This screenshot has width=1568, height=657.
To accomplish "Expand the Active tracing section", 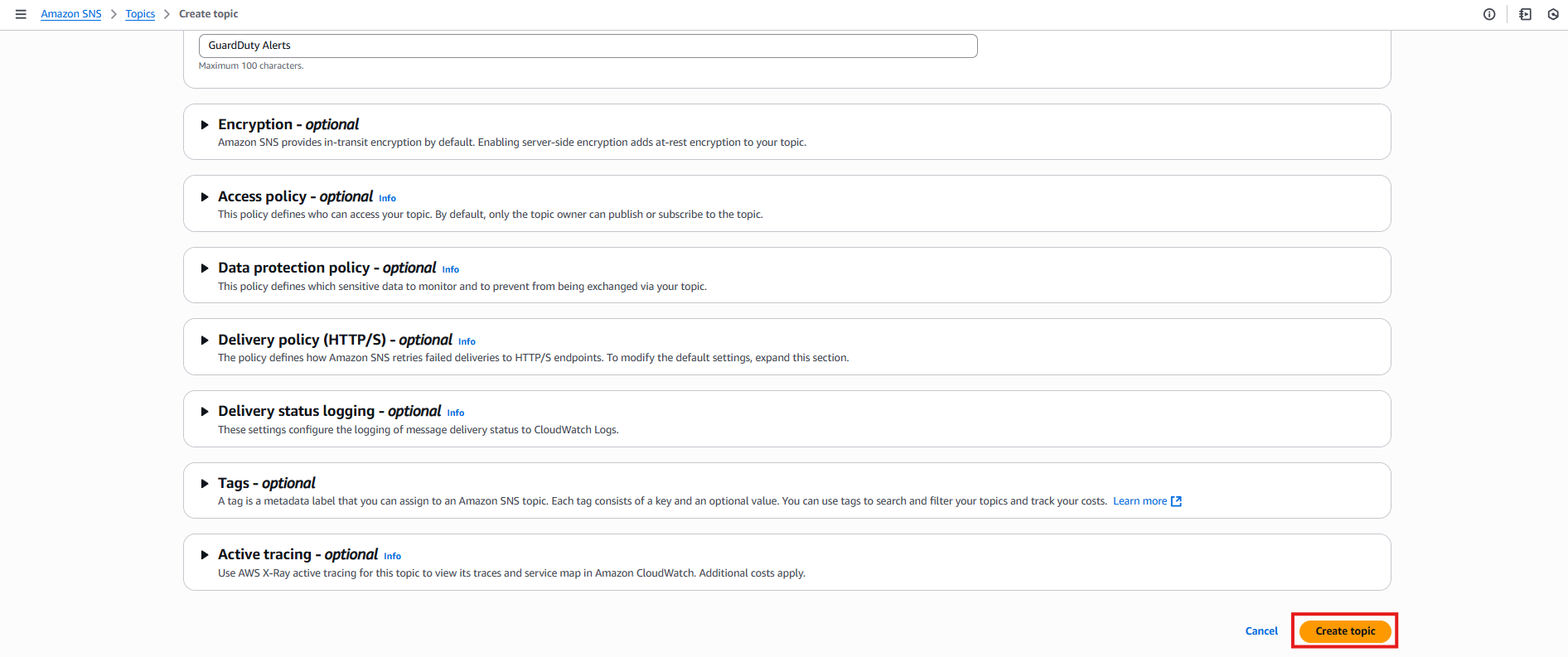I will pos(204,555).
